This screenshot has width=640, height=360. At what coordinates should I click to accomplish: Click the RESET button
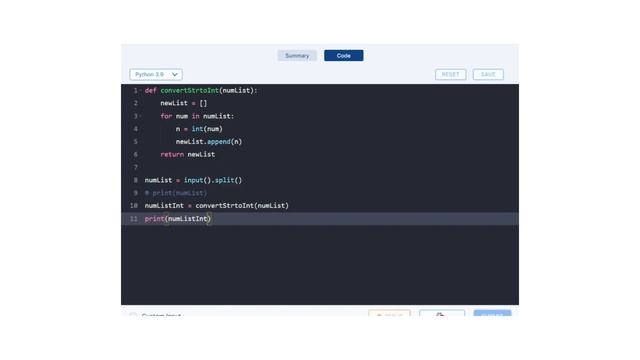pos(451,74)
